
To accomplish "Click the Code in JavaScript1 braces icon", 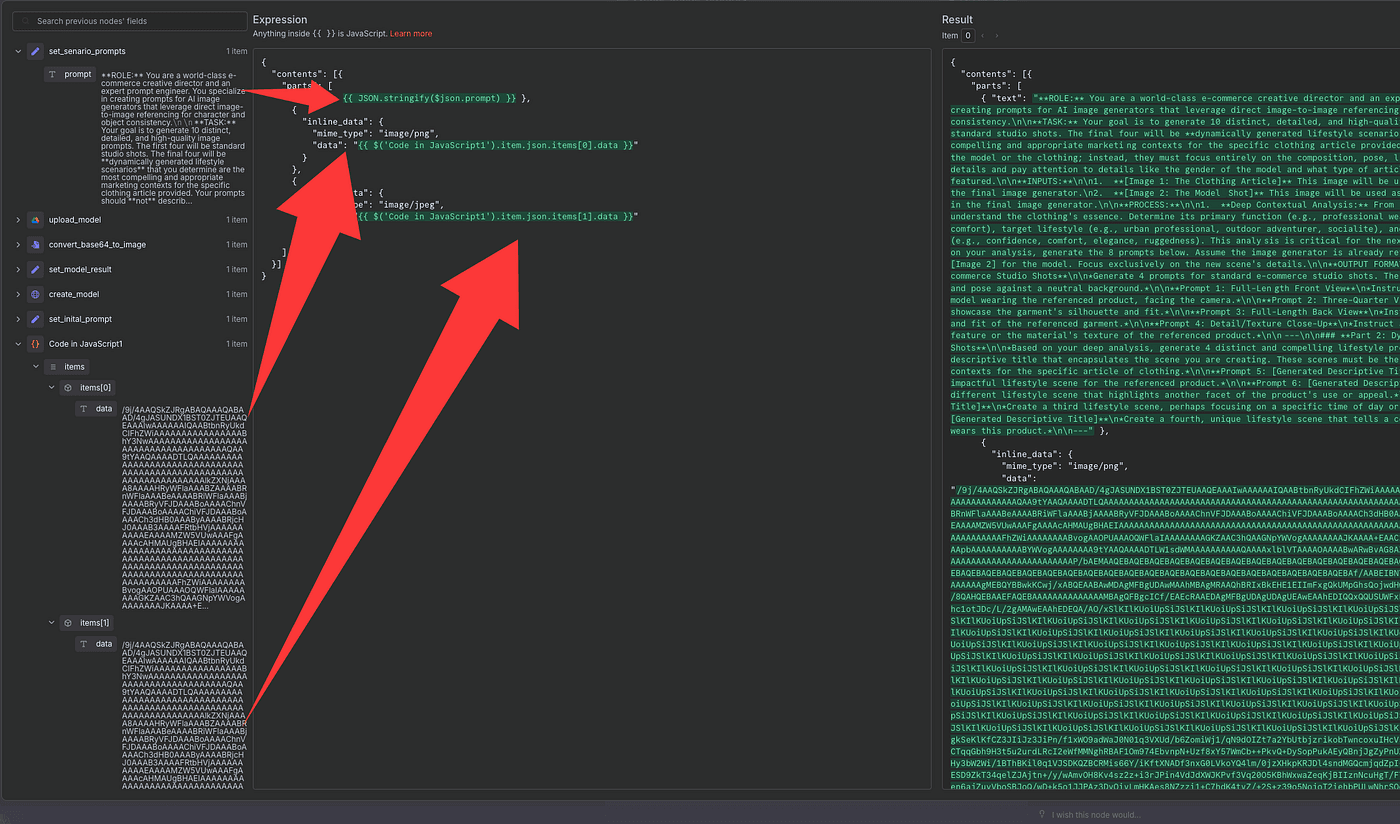I will click(35, 344).
